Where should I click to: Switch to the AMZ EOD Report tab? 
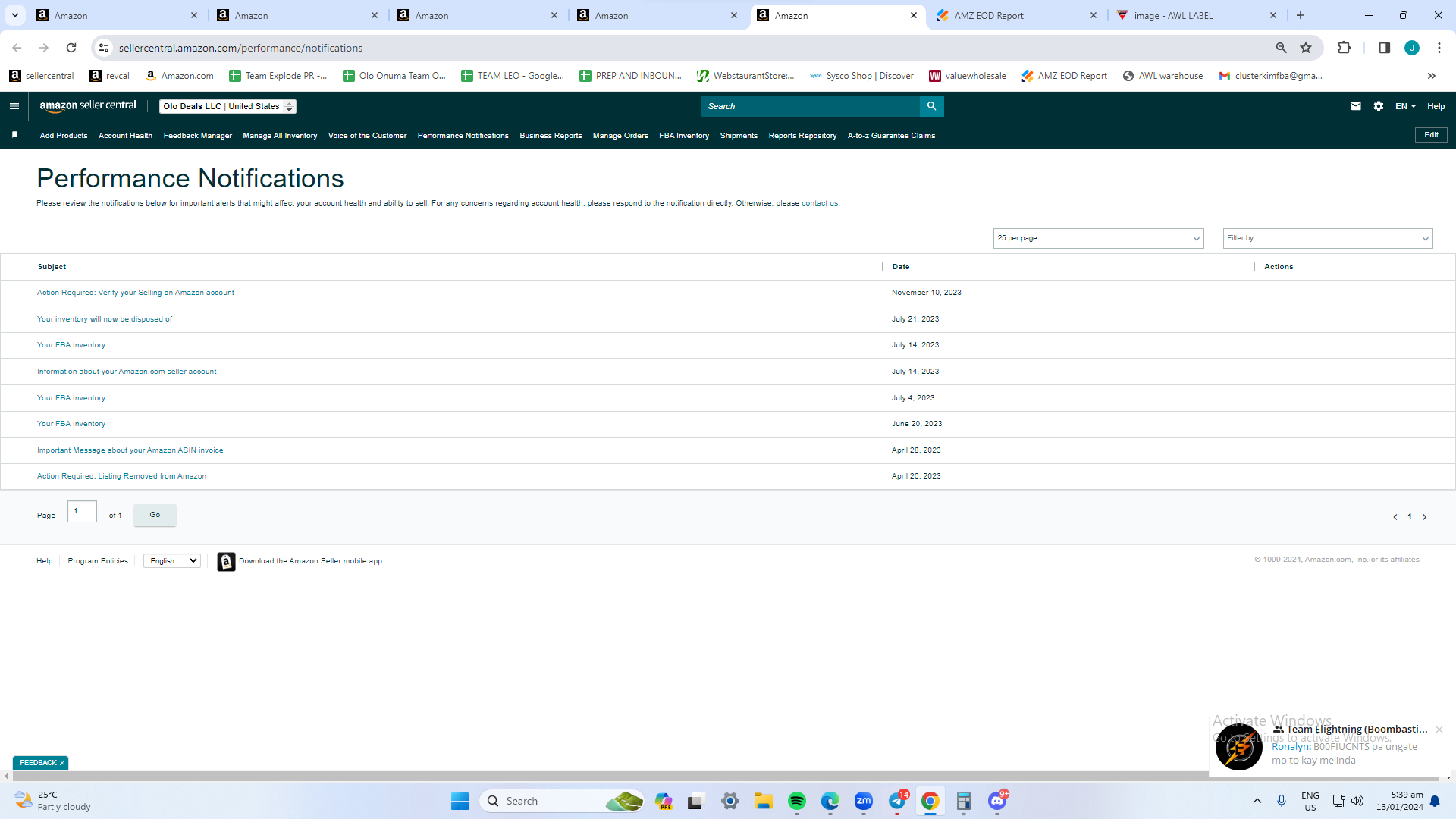1017,15
